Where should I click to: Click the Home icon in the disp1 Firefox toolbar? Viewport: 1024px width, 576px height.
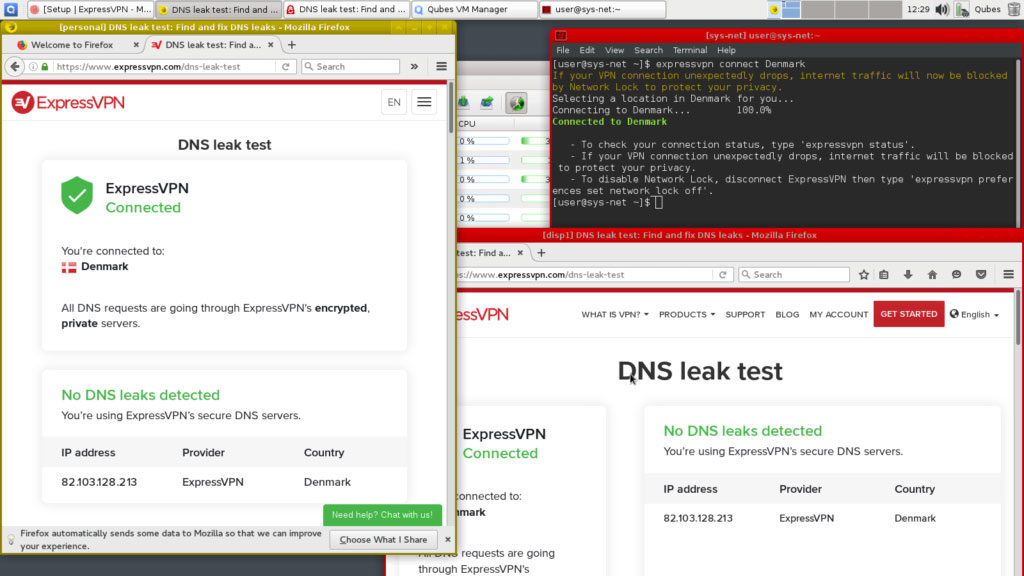[x=933, y=275]
